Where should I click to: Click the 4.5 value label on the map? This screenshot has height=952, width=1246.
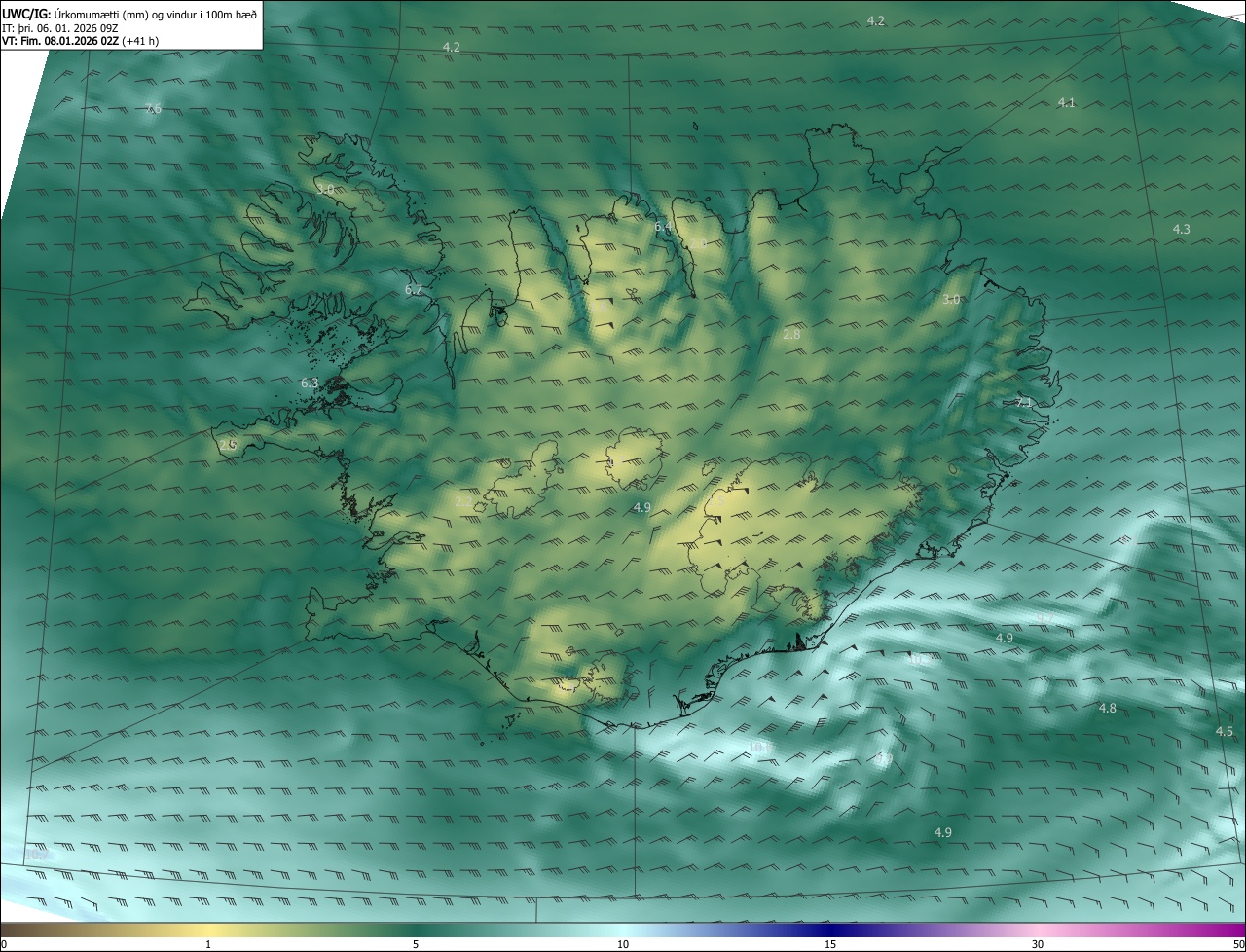tap(1224, 731)
